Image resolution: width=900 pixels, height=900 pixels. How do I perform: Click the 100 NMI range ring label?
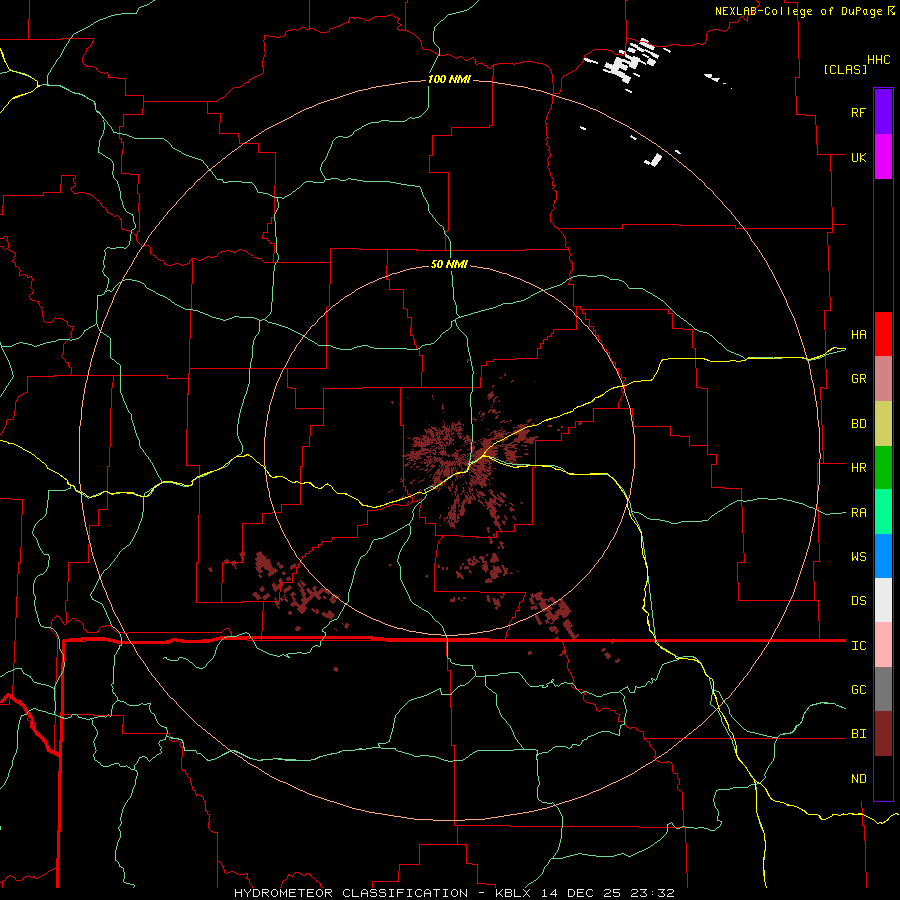point(449,79)
